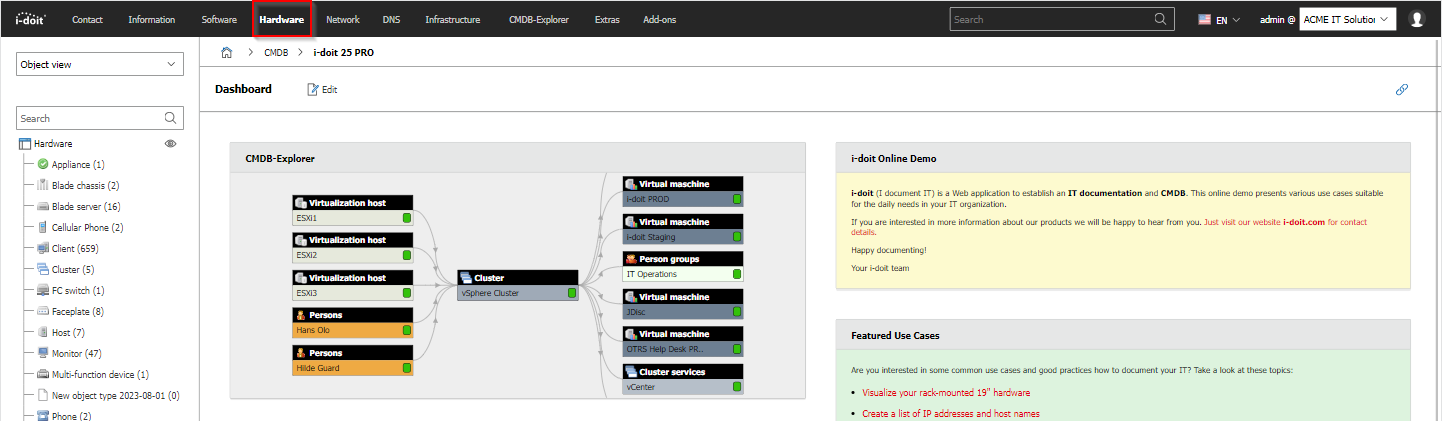This screenshot has height=421, width=1442.
Task: Open the Add-ons menu
Action: 660,19
